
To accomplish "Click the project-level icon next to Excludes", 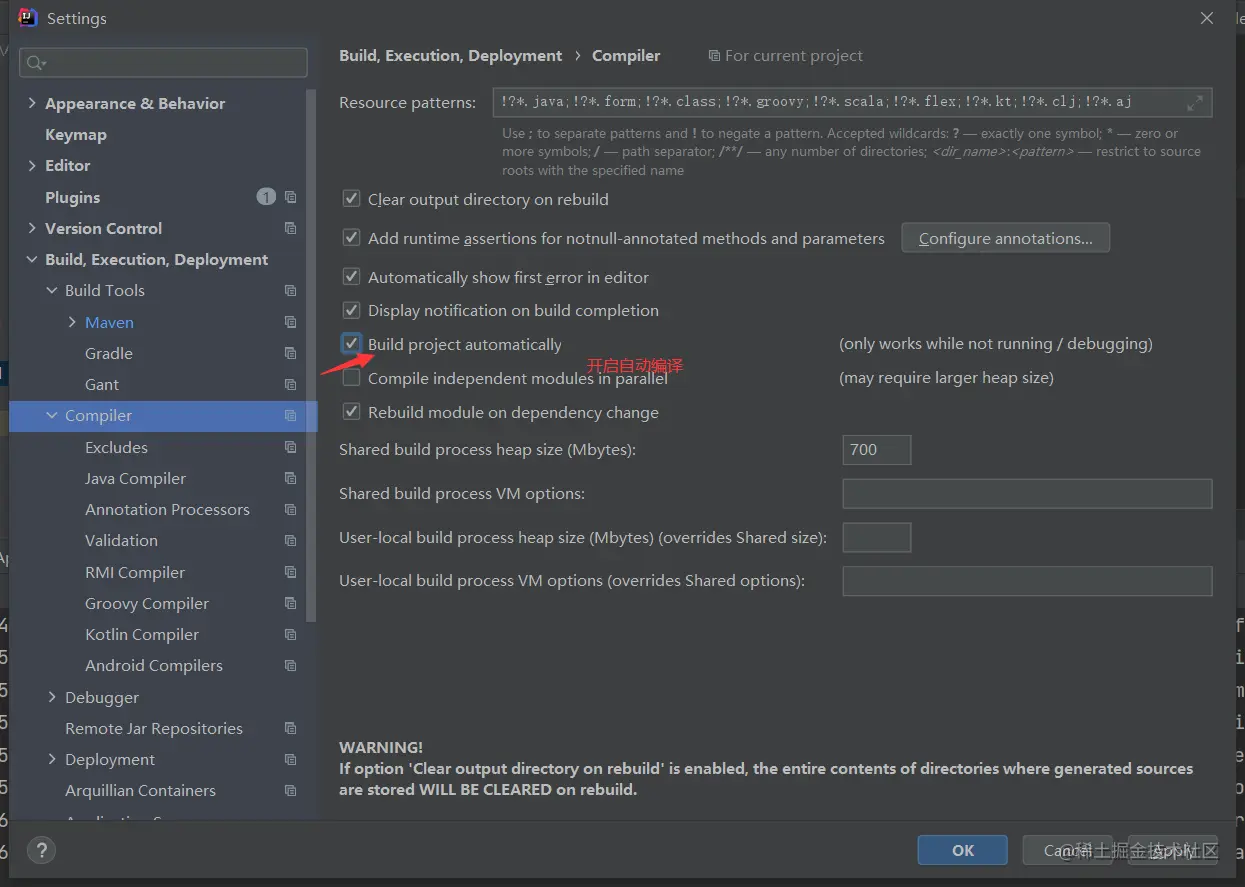I will point(290,447).
